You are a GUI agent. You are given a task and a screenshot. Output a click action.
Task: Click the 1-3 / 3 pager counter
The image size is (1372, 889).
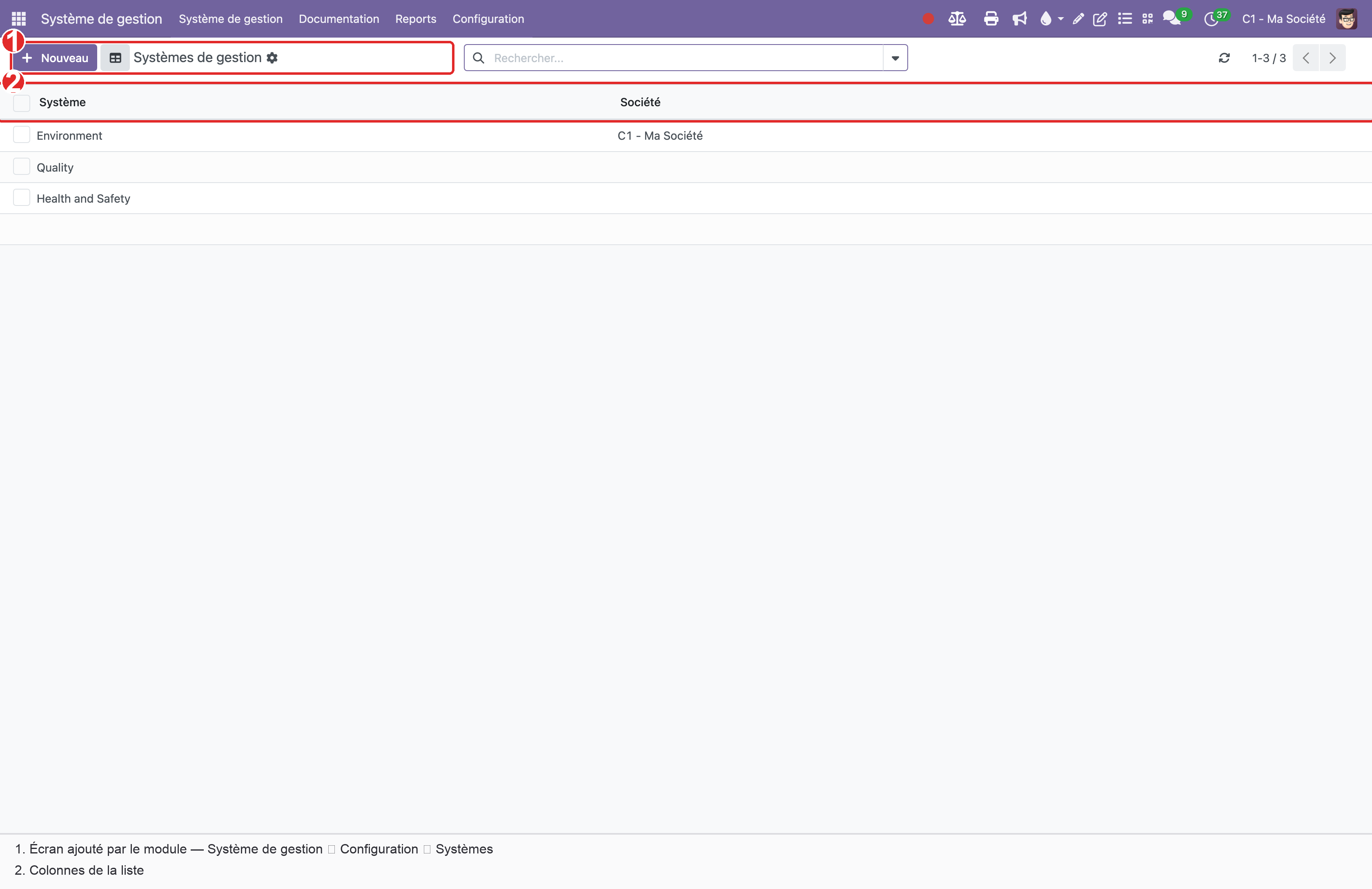[x=1268, y=58]
